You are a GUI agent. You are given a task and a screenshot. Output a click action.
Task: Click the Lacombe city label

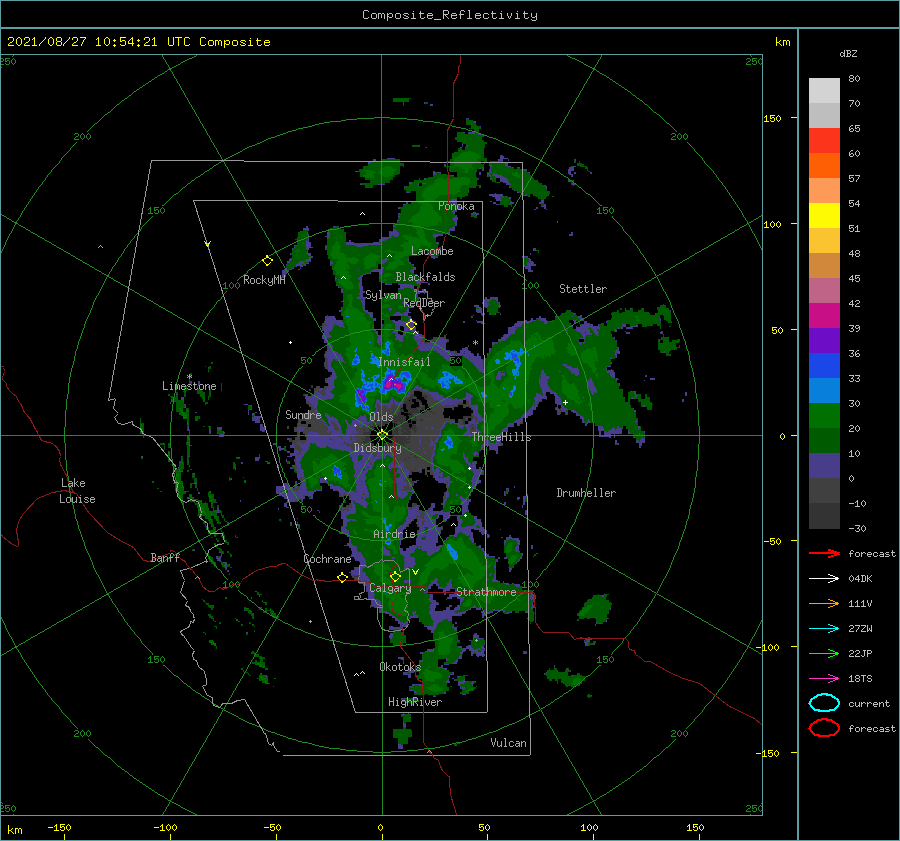coord(432,251)
